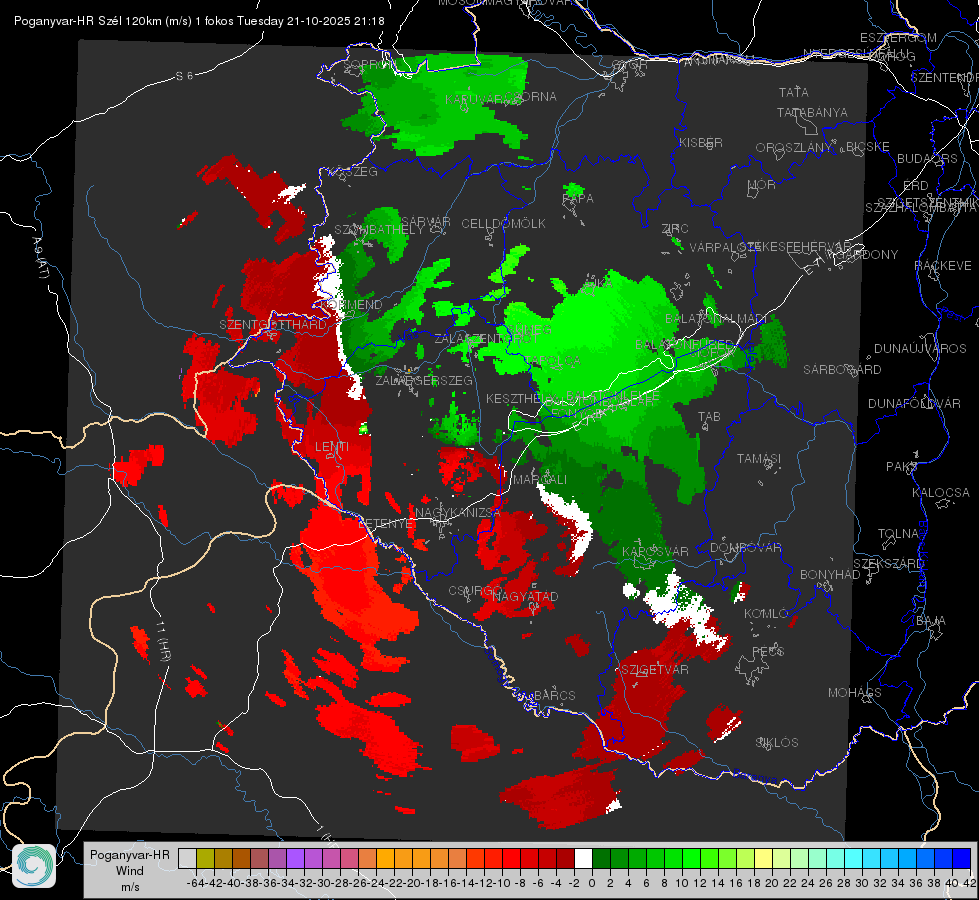Image resolution: width=979 pixels, height=900 pixels.
Task: Click the S 6 road label
Action: (x=185, y=76)
